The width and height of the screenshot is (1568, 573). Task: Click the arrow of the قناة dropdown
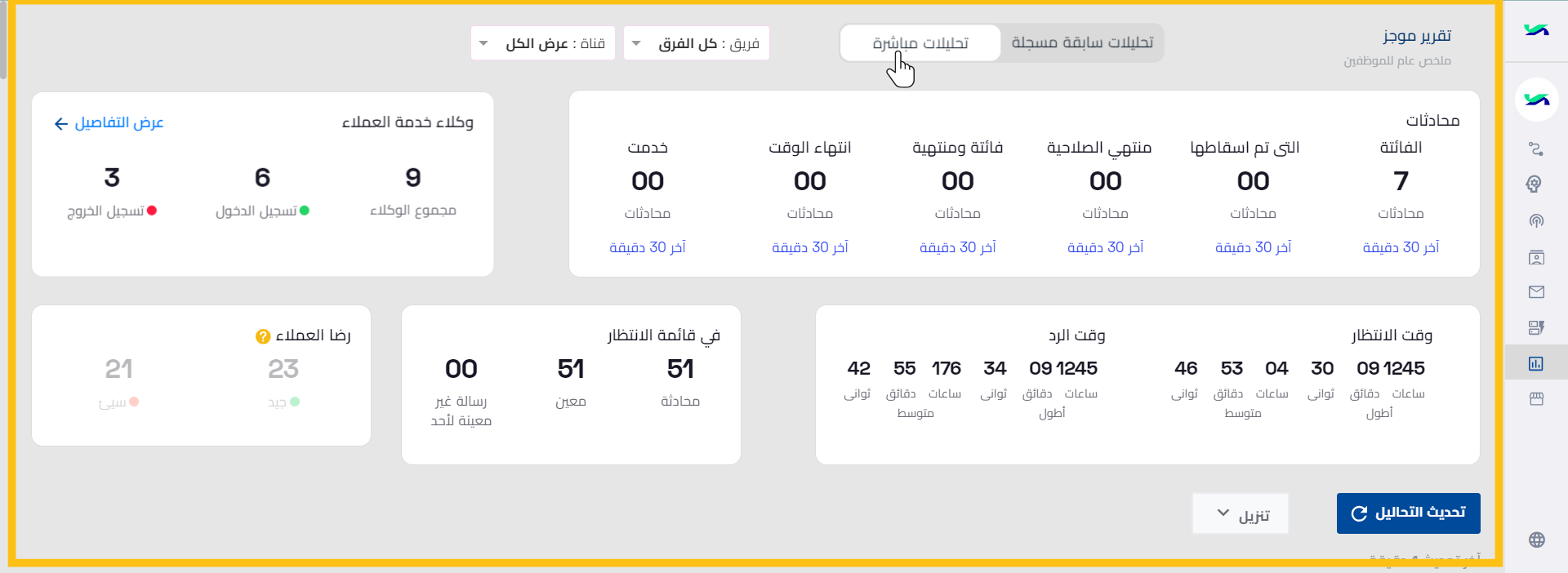tap(483, 43)
